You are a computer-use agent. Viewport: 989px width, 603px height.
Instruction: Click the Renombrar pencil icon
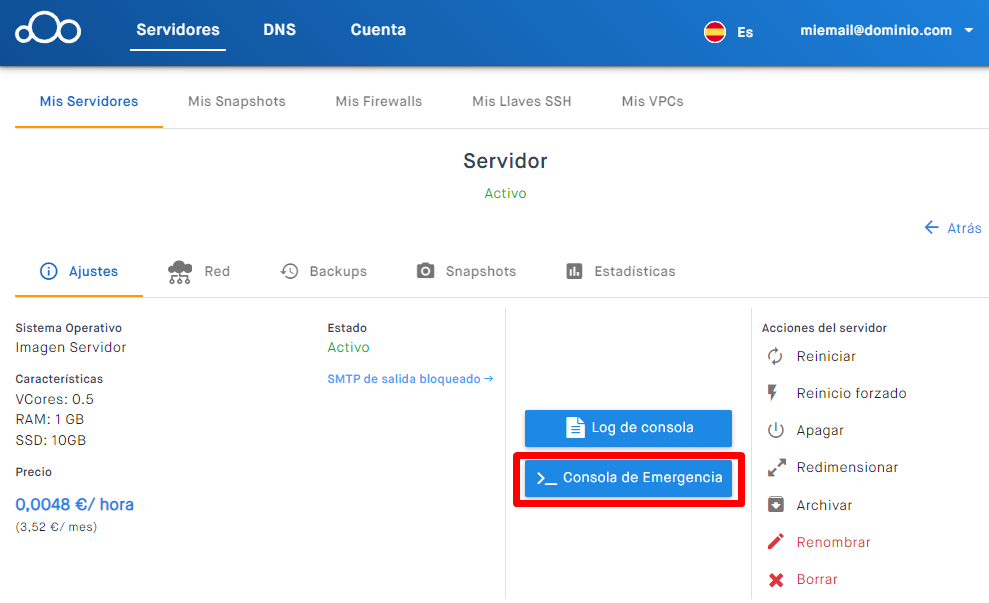775,542
